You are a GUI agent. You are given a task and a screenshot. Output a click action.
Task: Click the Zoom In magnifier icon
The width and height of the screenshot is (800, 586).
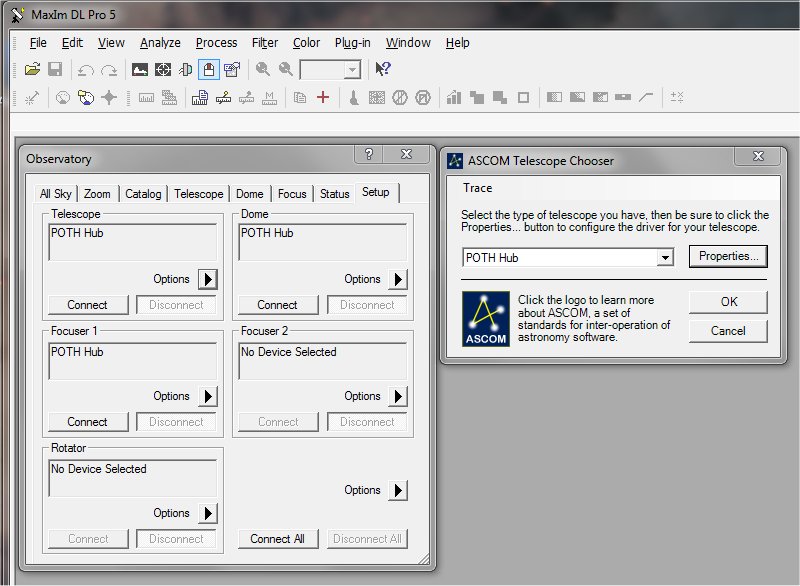[263, 69]
